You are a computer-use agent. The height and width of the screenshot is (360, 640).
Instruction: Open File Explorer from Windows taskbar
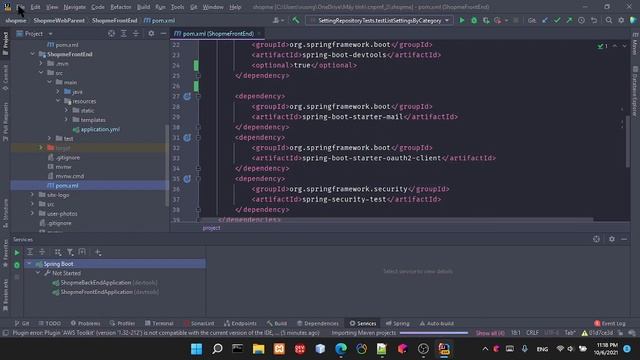click(258, 349)
